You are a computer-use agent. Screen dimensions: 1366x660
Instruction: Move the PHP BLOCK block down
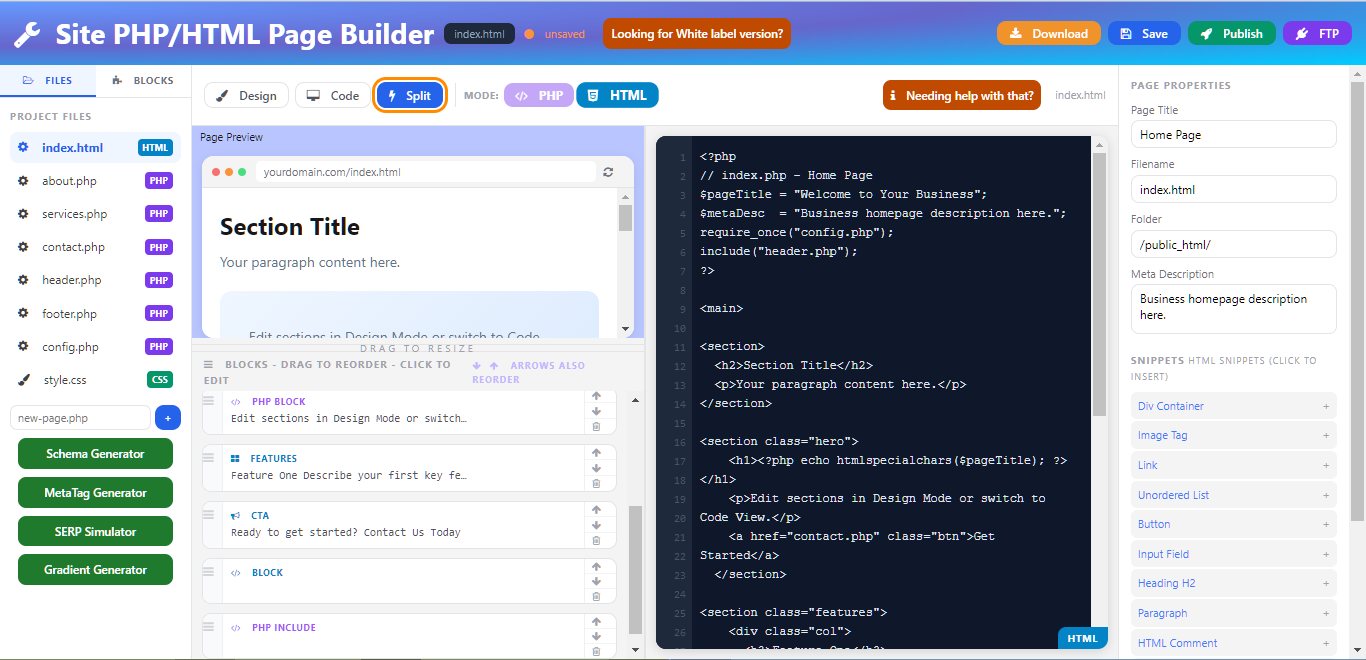(x=596, y=411)
